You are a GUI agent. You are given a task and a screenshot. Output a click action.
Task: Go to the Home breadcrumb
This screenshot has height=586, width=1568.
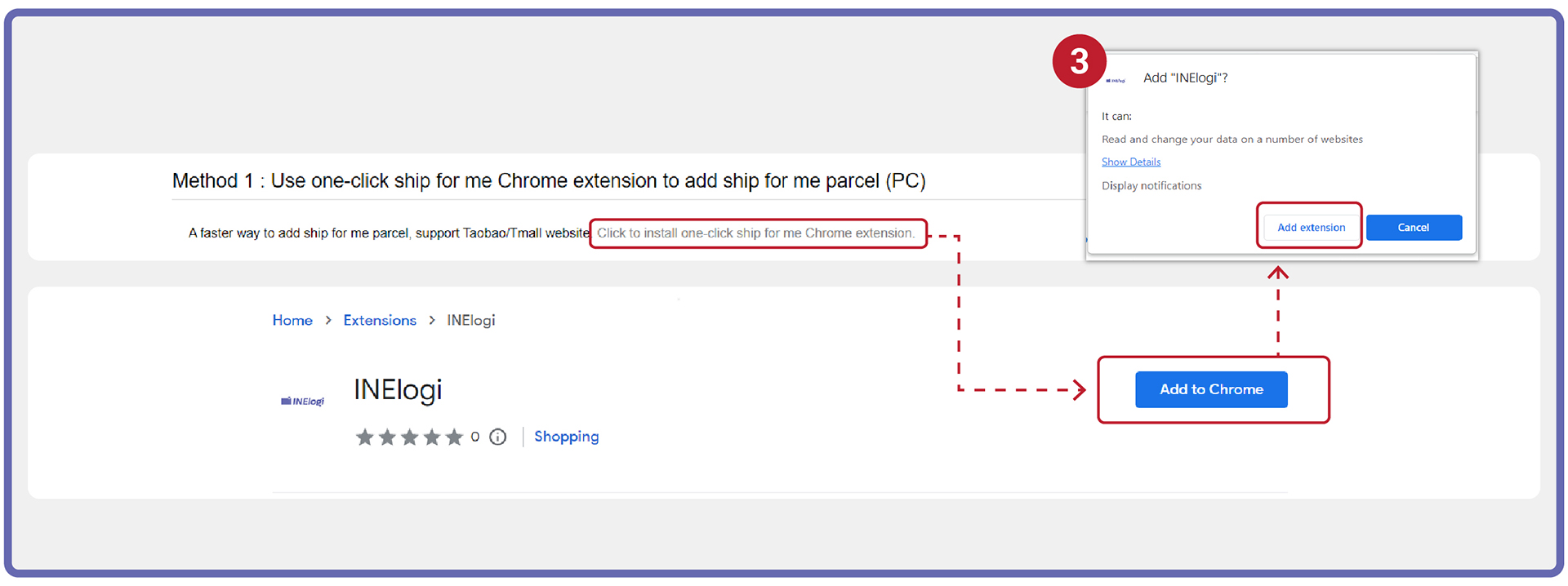tap(292, 320)
